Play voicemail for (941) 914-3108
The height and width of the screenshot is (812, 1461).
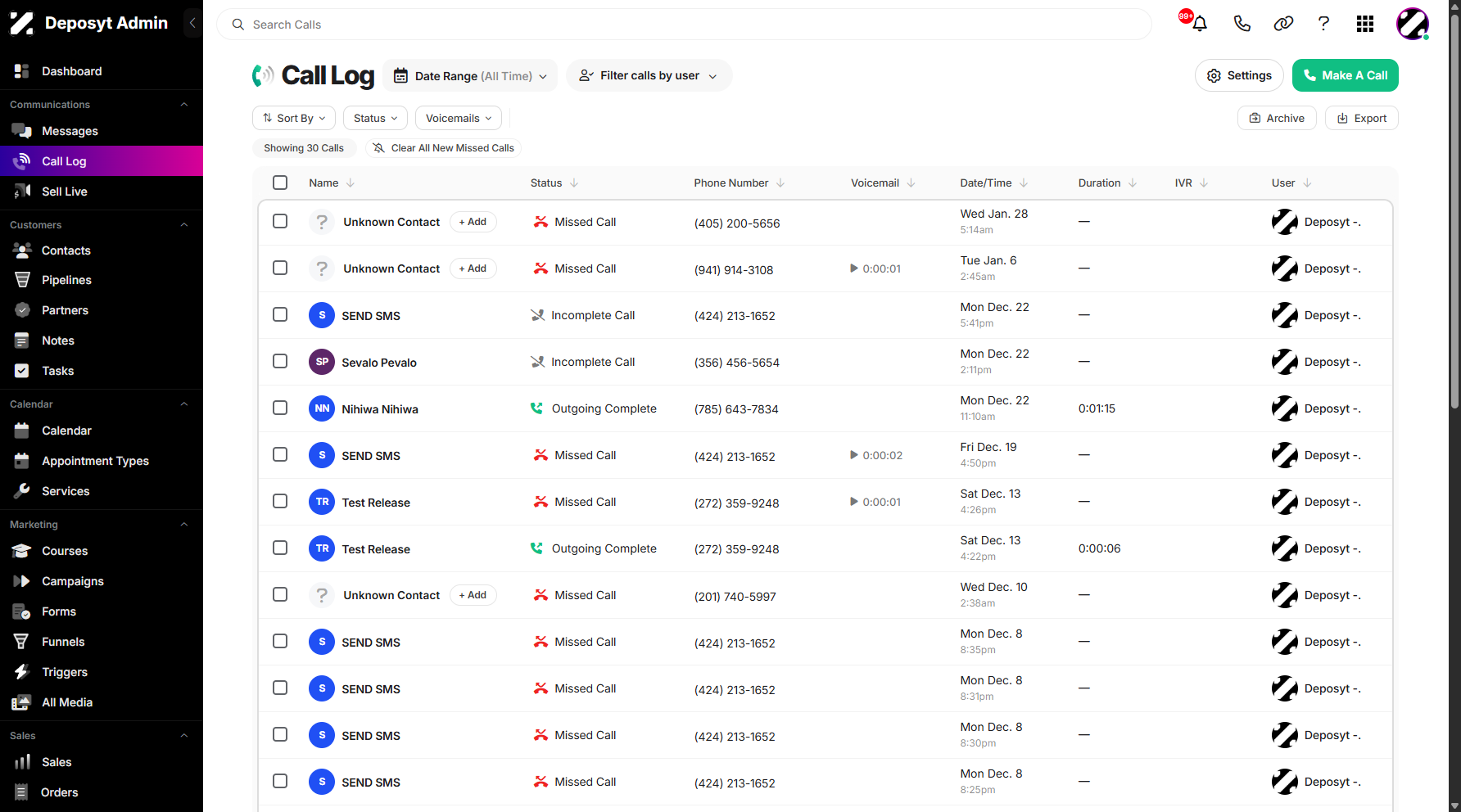tap(854, 268)
